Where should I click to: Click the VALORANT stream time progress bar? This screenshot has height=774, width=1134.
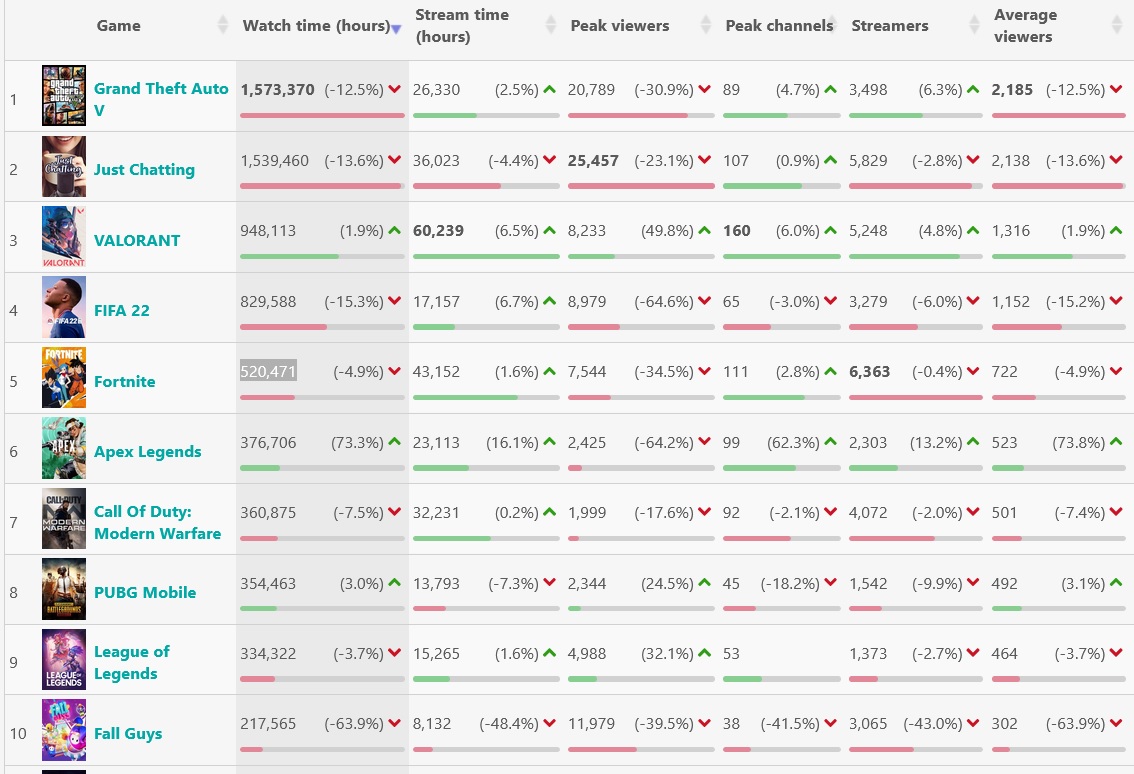point(486,256)
